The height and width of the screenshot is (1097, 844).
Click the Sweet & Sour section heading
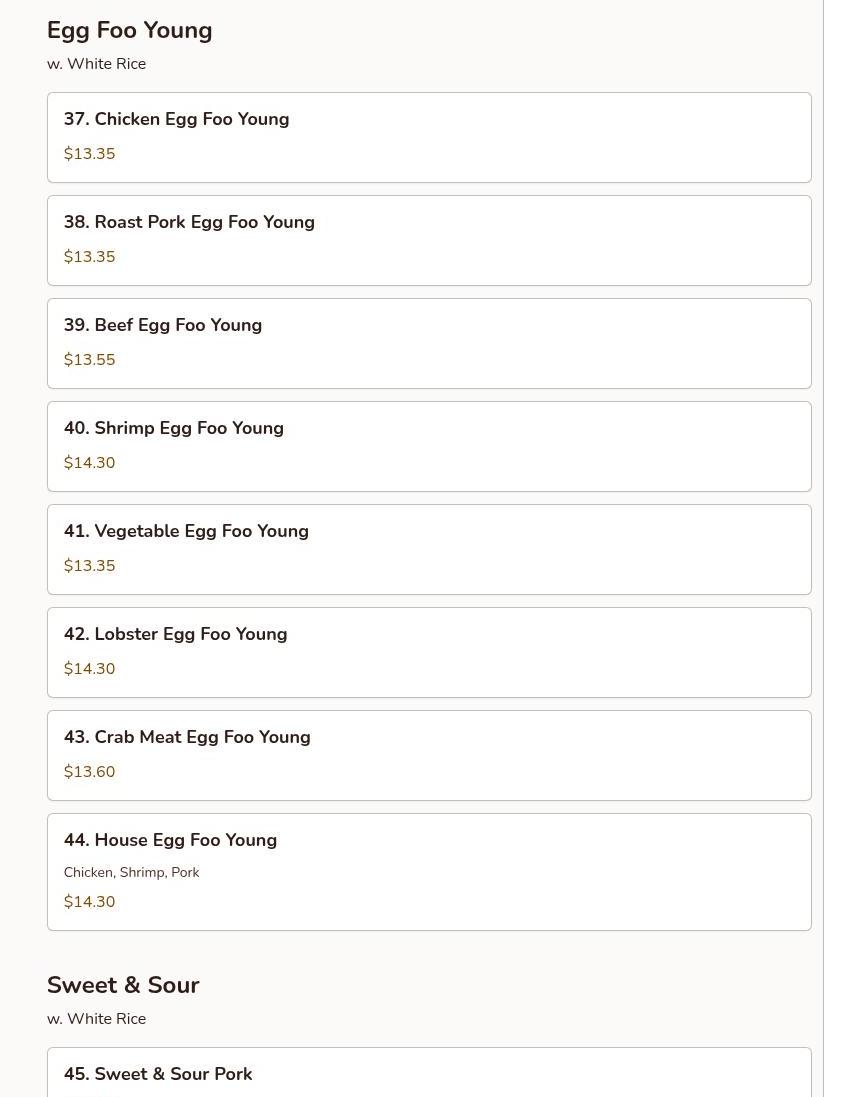(x=123, y=985)
